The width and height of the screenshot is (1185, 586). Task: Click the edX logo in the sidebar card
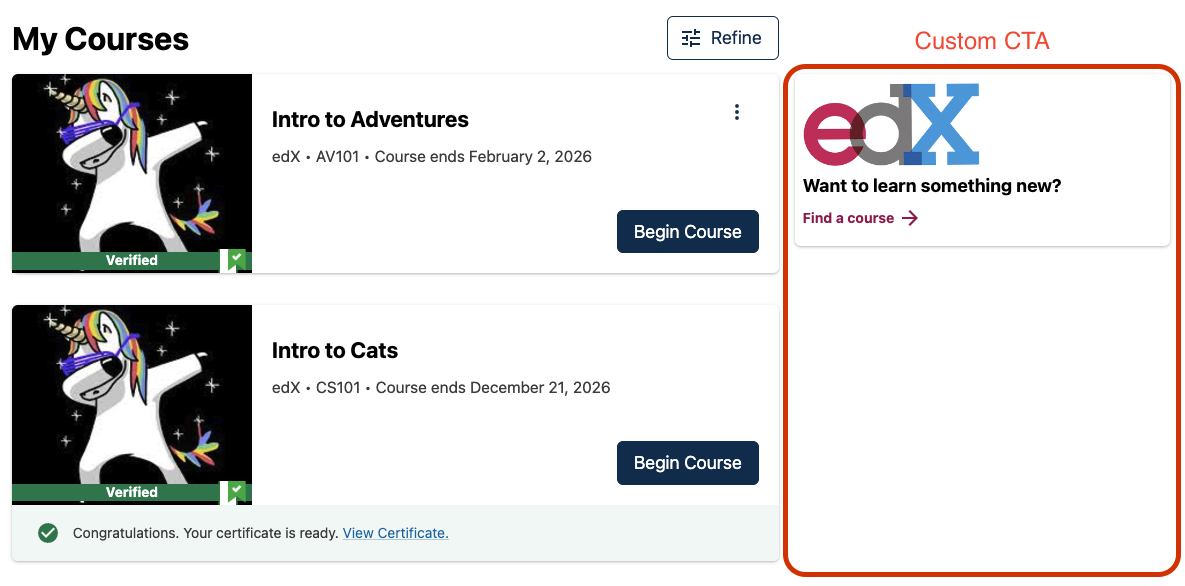(891, 125)
